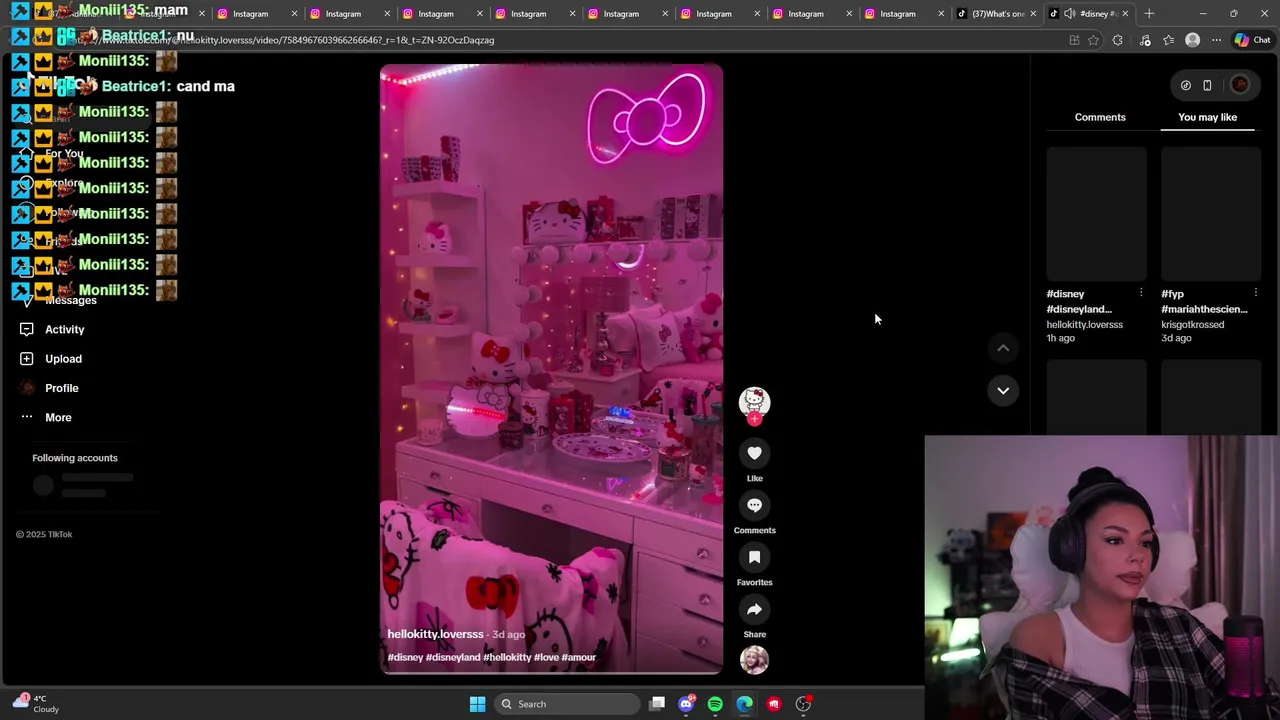Open the browser split screen icon
Image resolution: width=1280 pixels, height=720 pixels.
click(x=1074, y=40)
